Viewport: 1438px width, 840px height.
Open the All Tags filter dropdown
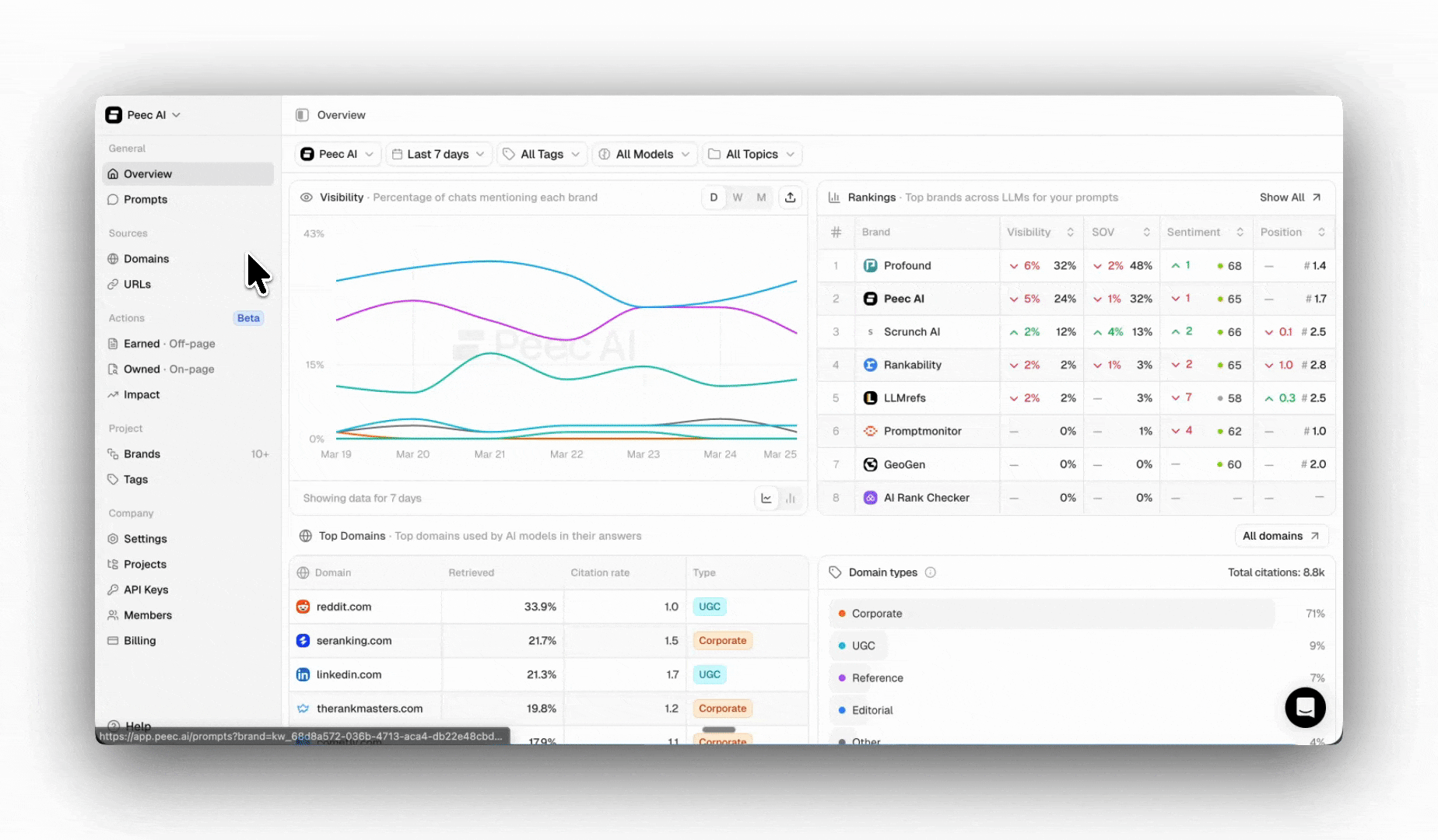pyautogui.click(x=542, y=154)
